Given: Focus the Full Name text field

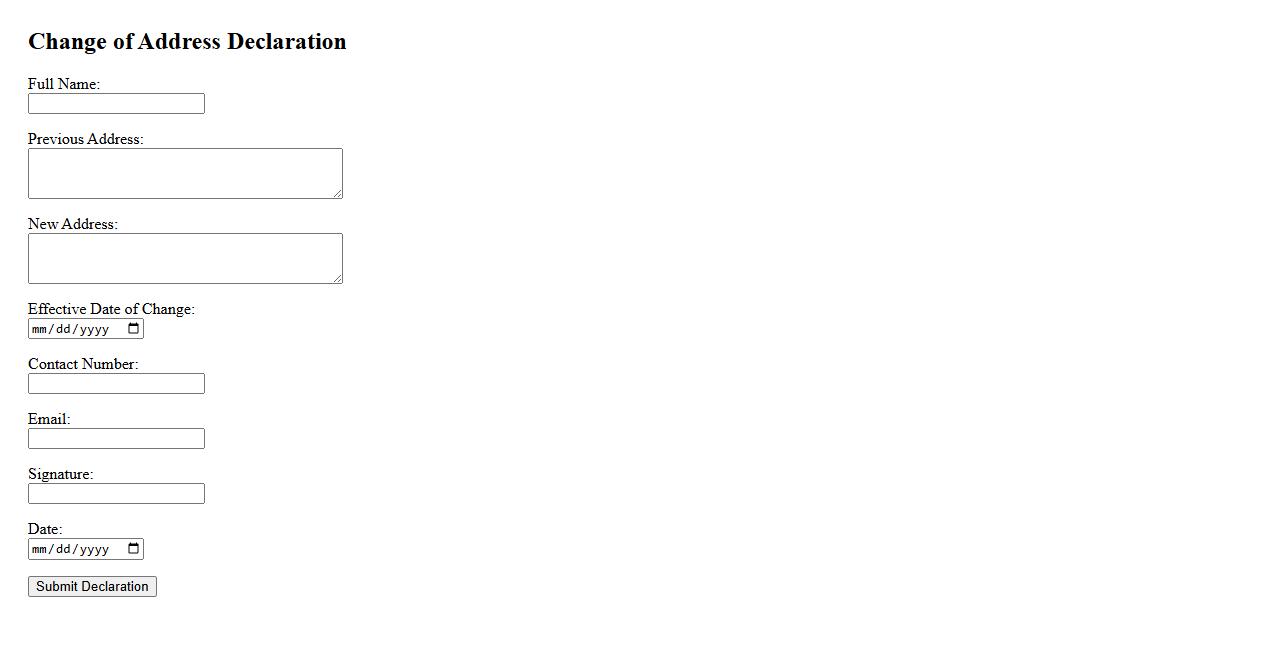Looking at the screenshot, I should click(116, 104).
